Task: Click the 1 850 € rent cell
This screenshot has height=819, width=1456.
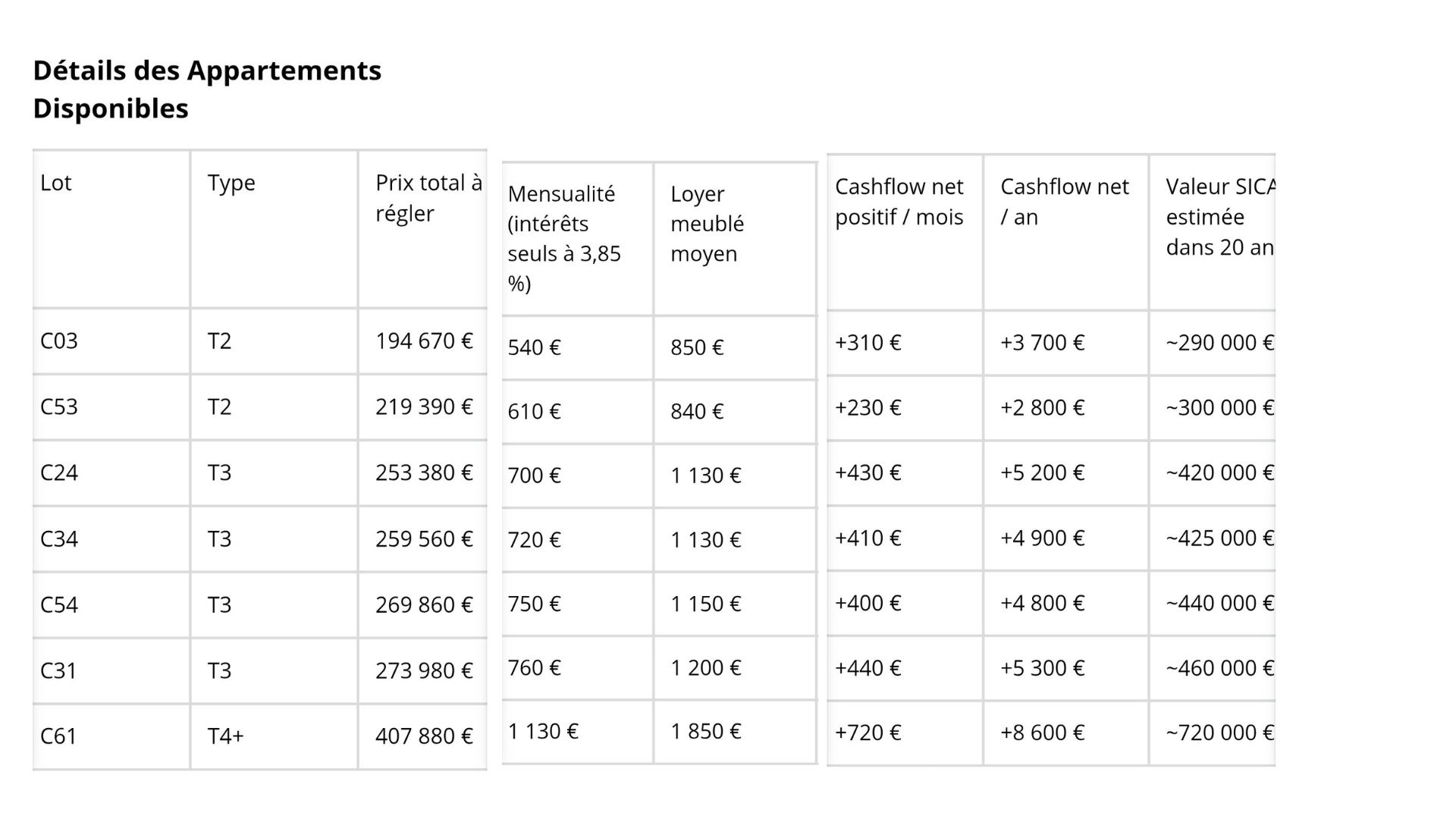Action: click(705, 732)
